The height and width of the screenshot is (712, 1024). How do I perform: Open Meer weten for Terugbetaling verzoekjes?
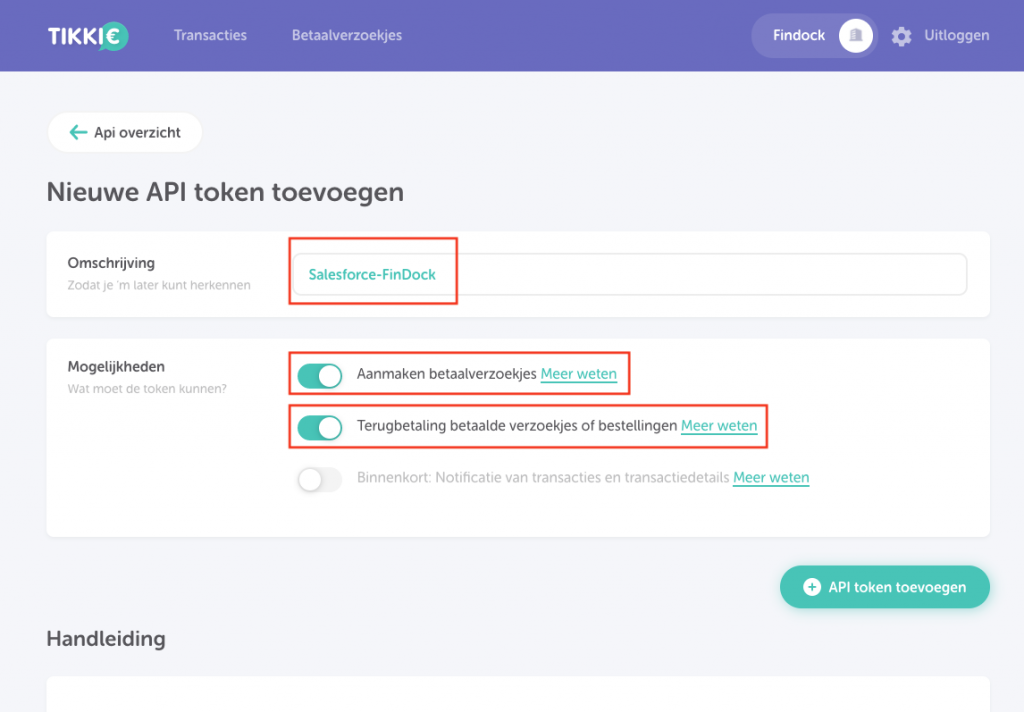(719, 425)
